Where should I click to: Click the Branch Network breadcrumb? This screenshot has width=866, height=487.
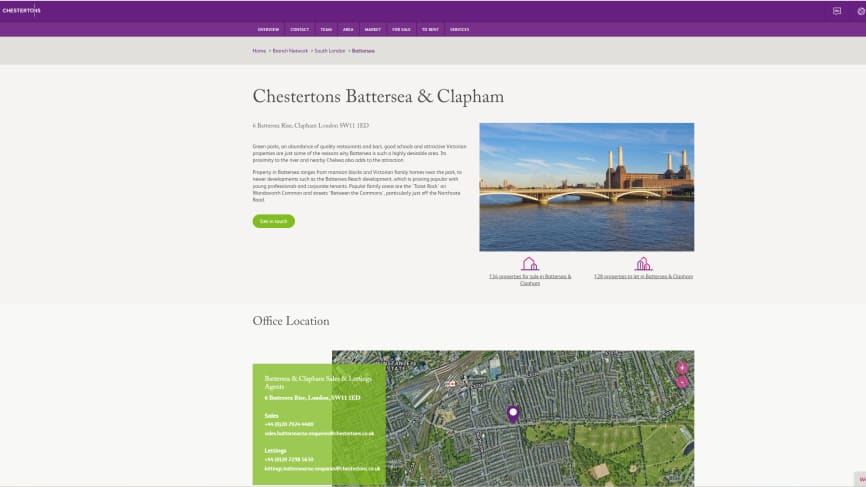290,51
